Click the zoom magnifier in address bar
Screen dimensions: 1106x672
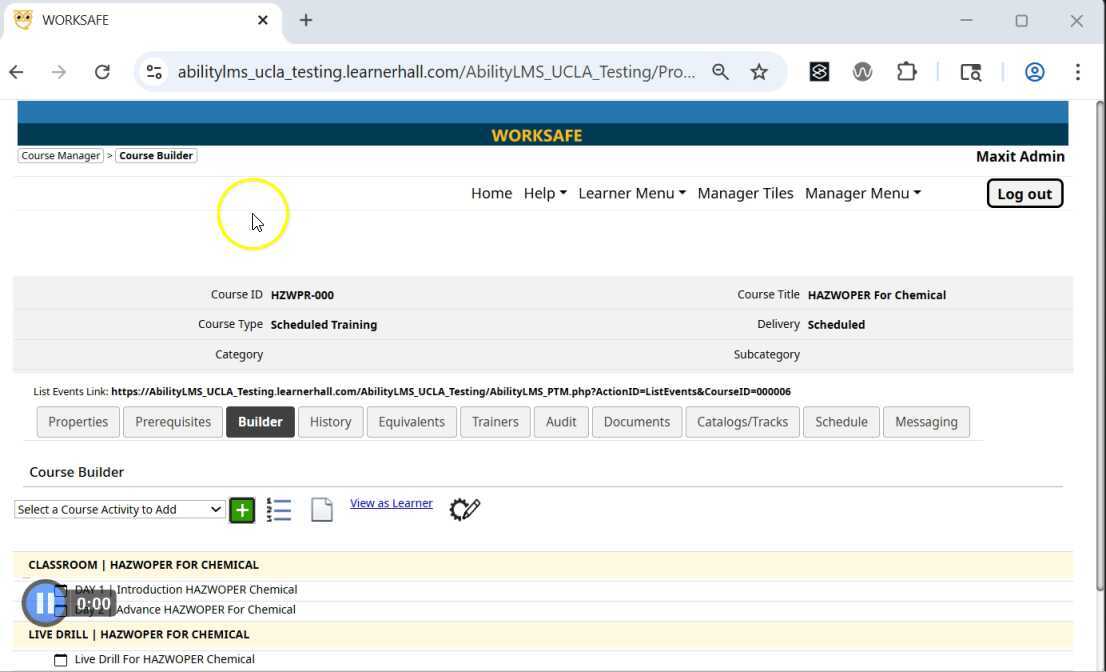tap(720, 72)
